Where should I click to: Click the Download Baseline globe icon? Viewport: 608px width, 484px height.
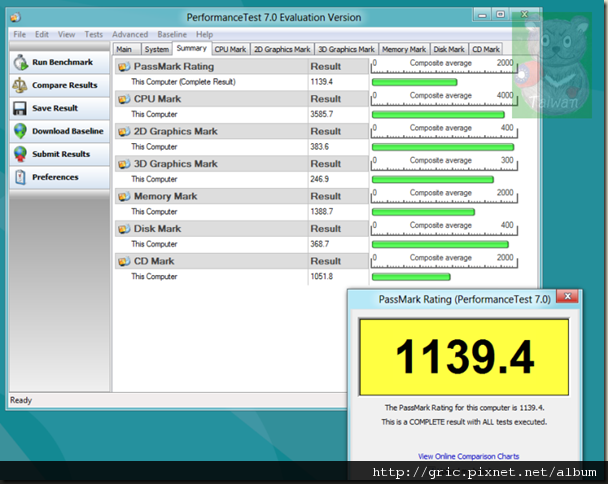point(20,131)
